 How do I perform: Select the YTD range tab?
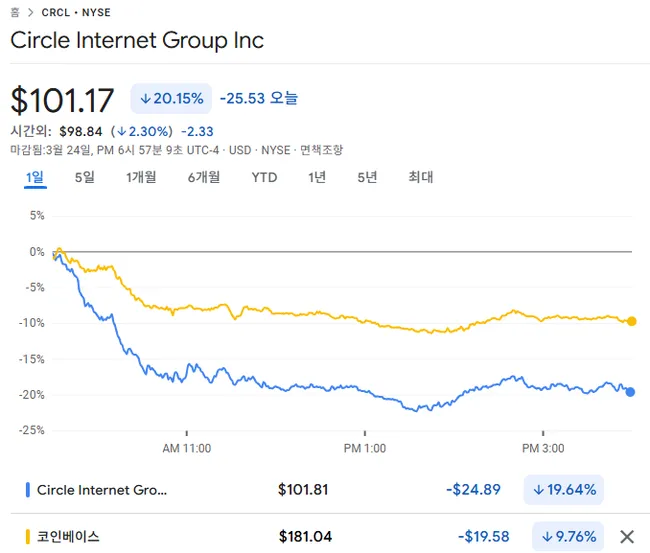point(264,178)
